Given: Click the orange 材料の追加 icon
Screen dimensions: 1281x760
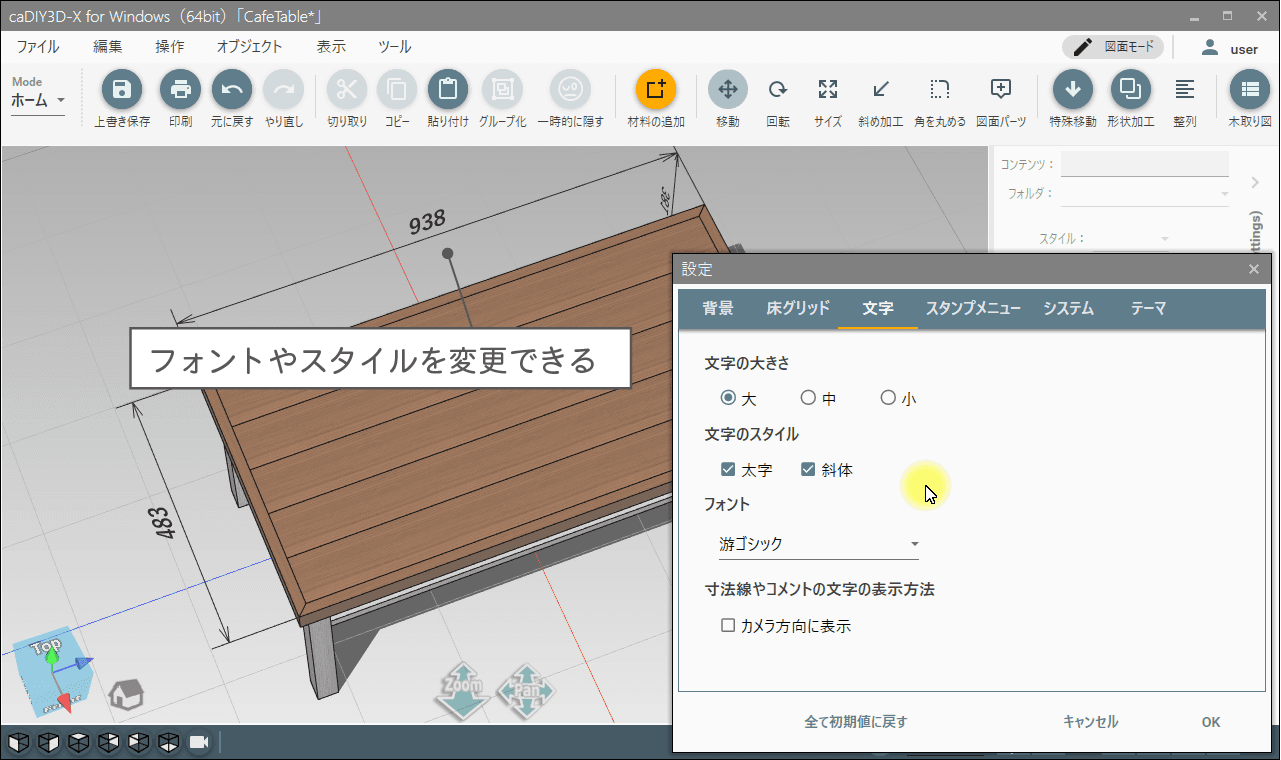Looking at the screenshot, I should pyautogui.click(x=656, y=90).
